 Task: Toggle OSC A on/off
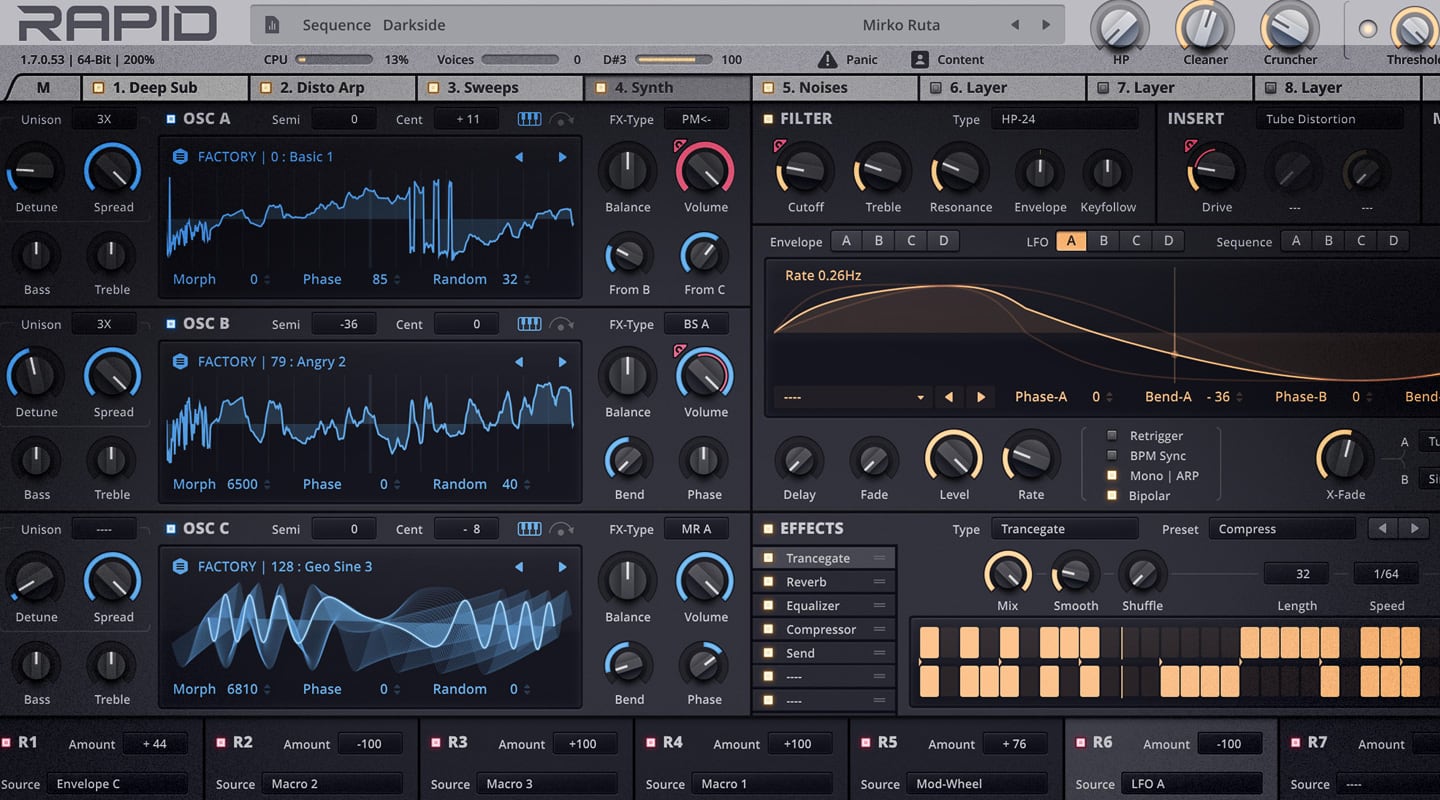click(172, 119)
